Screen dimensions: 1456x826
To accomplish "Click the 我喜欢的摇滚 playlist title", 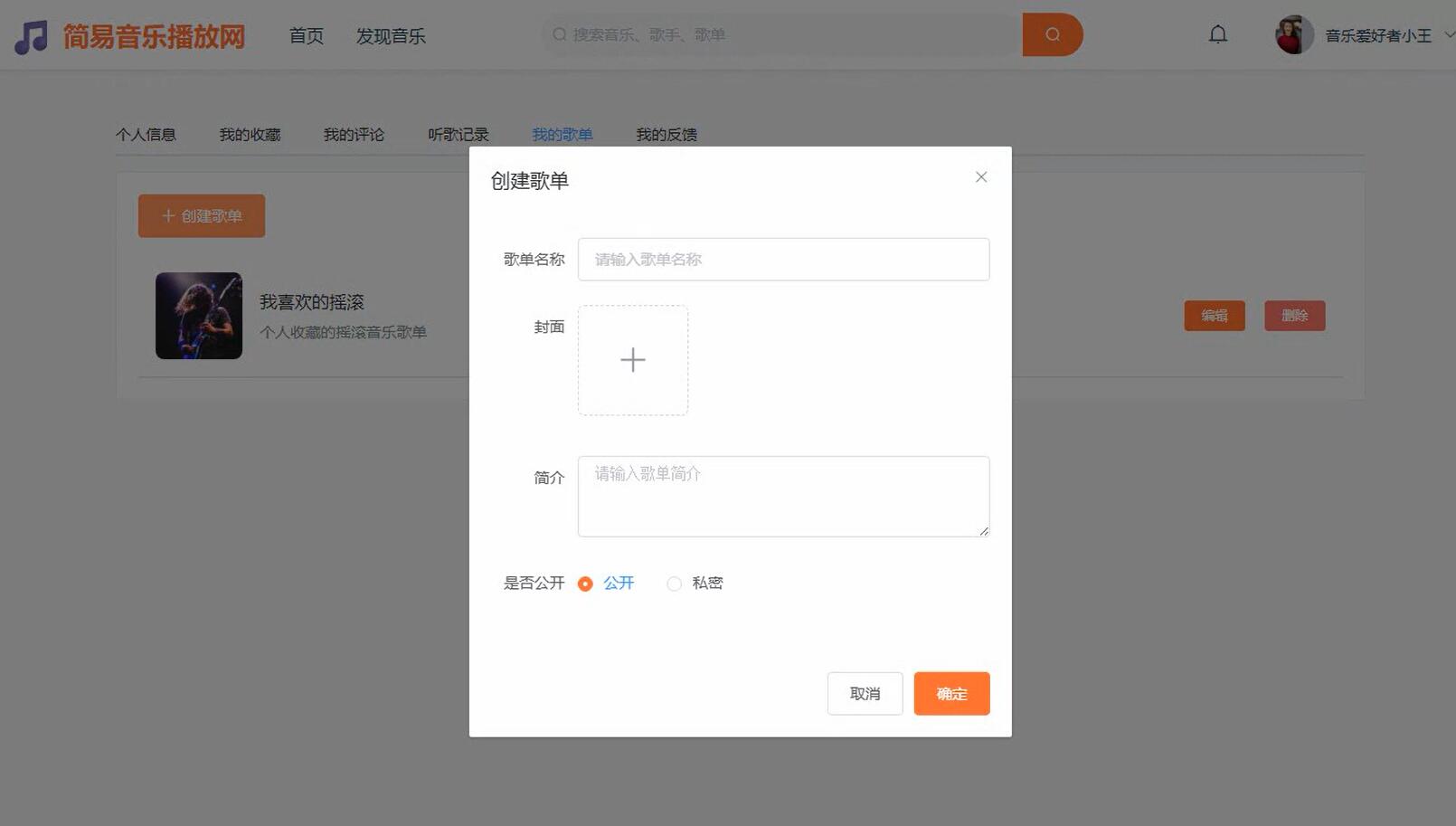I will (312, 302).
